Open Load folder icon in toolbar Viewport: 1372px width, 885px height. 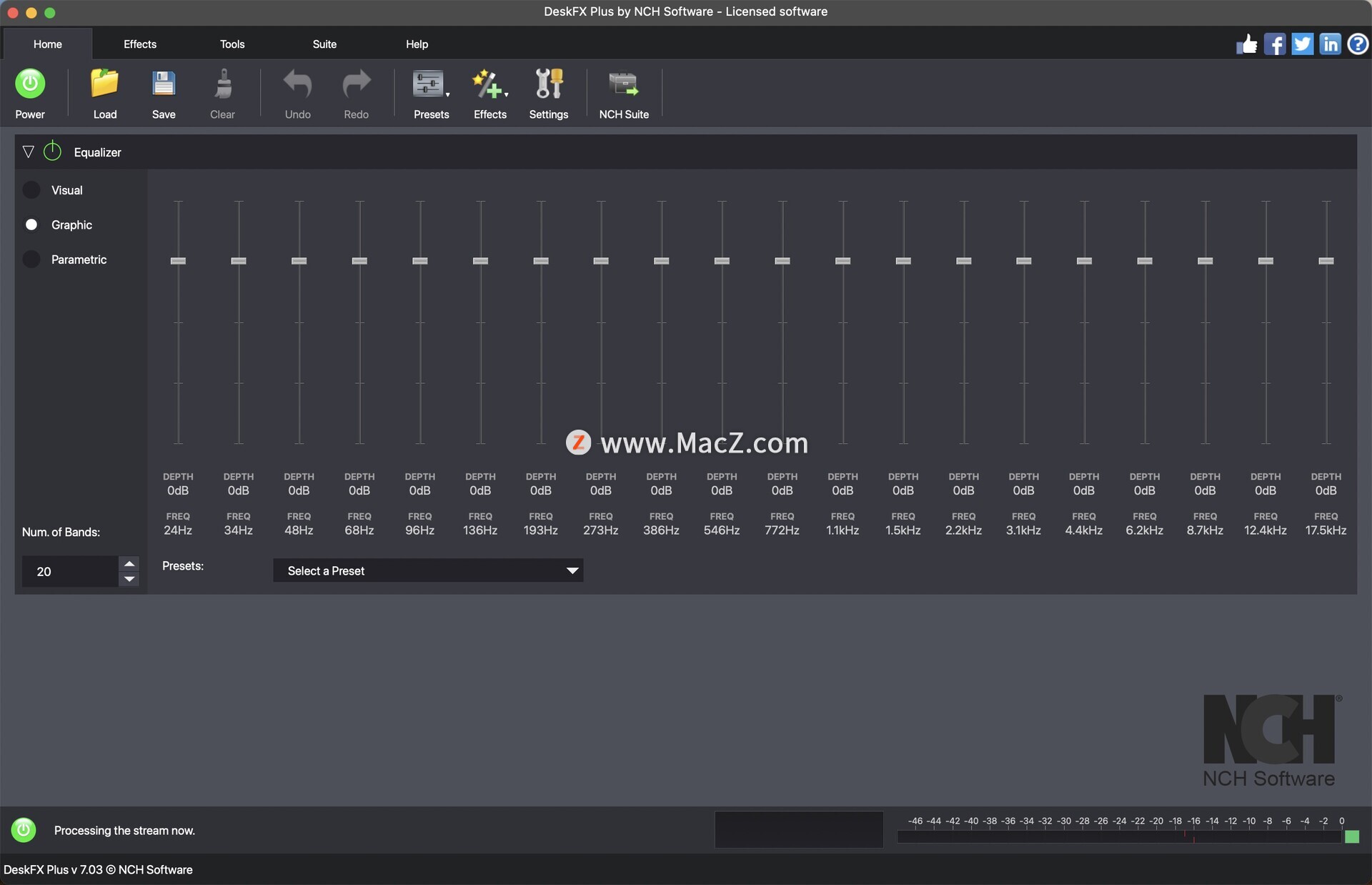[104, 84]
